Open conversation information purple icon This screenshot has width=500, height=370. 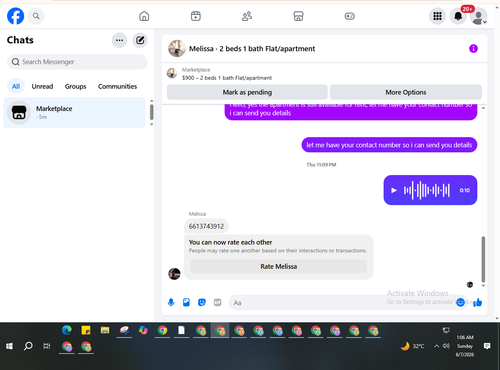click(473, 49)
